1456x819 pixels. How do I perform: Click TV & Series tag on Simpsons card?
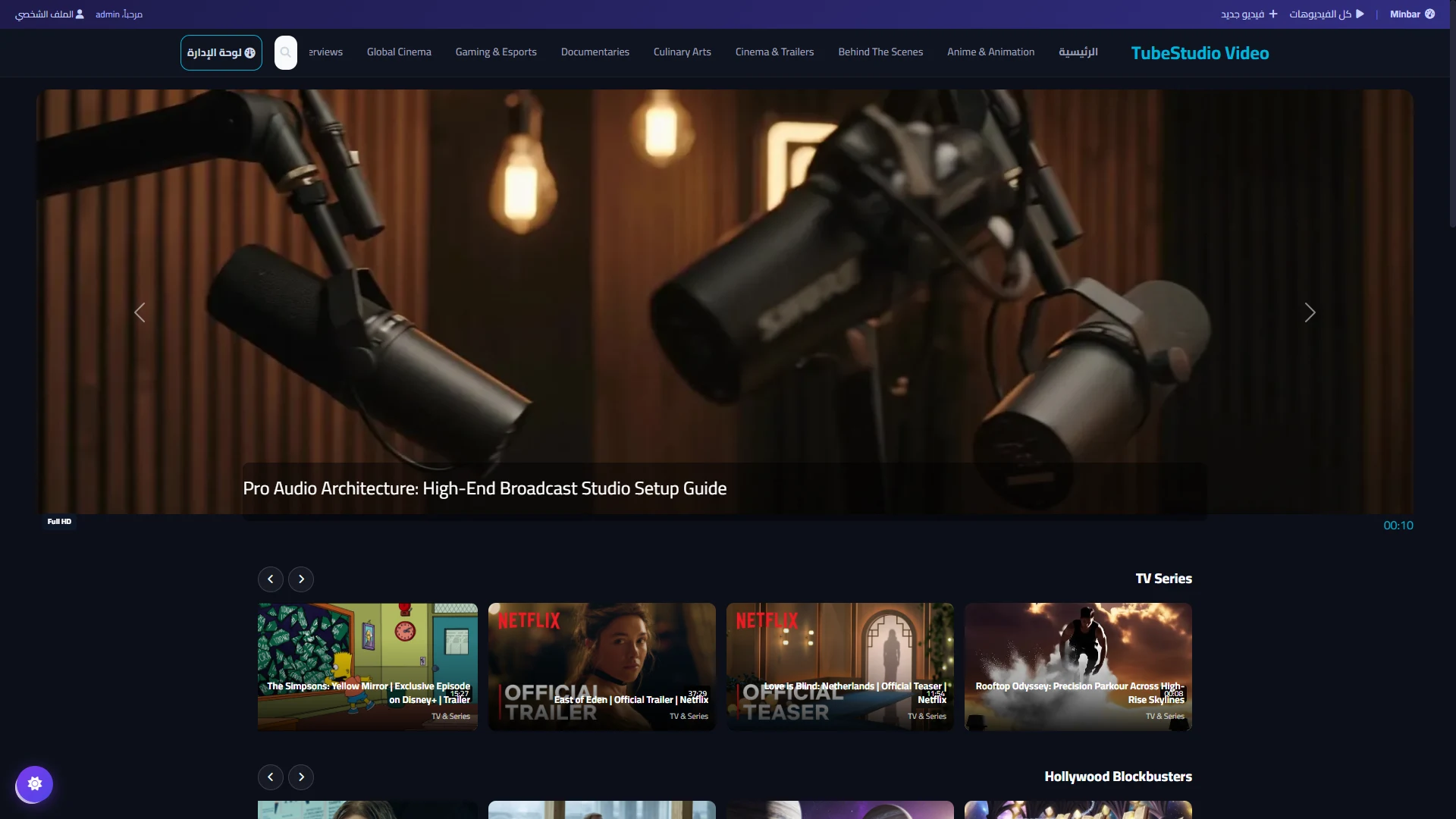coord(450,717)
